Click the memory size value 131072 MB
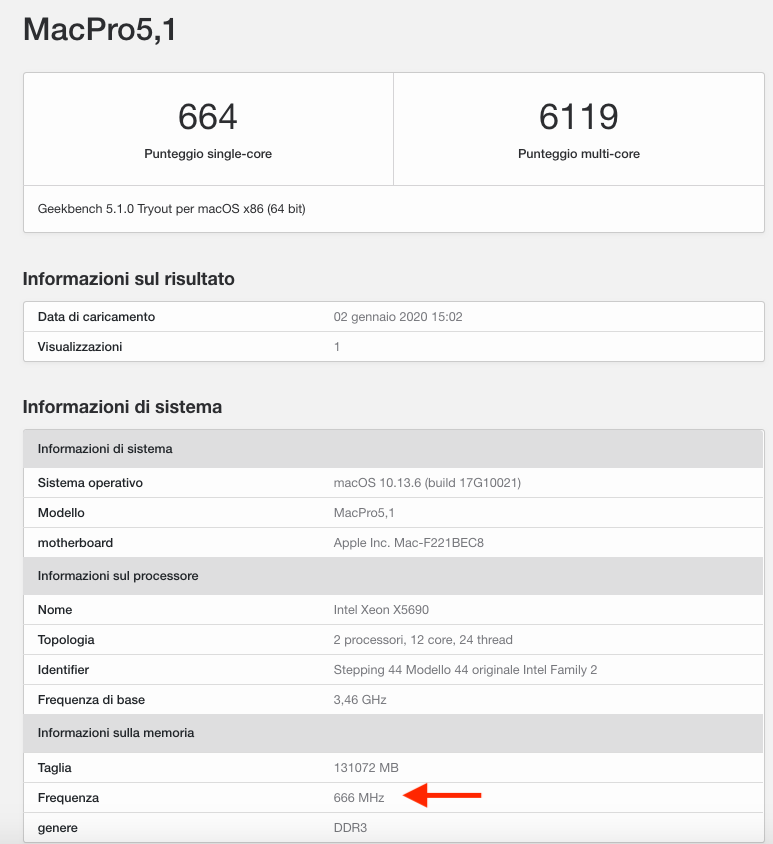The height and width of the screenshot is (844, 773). pyautogui.click(x=366, y=768)
